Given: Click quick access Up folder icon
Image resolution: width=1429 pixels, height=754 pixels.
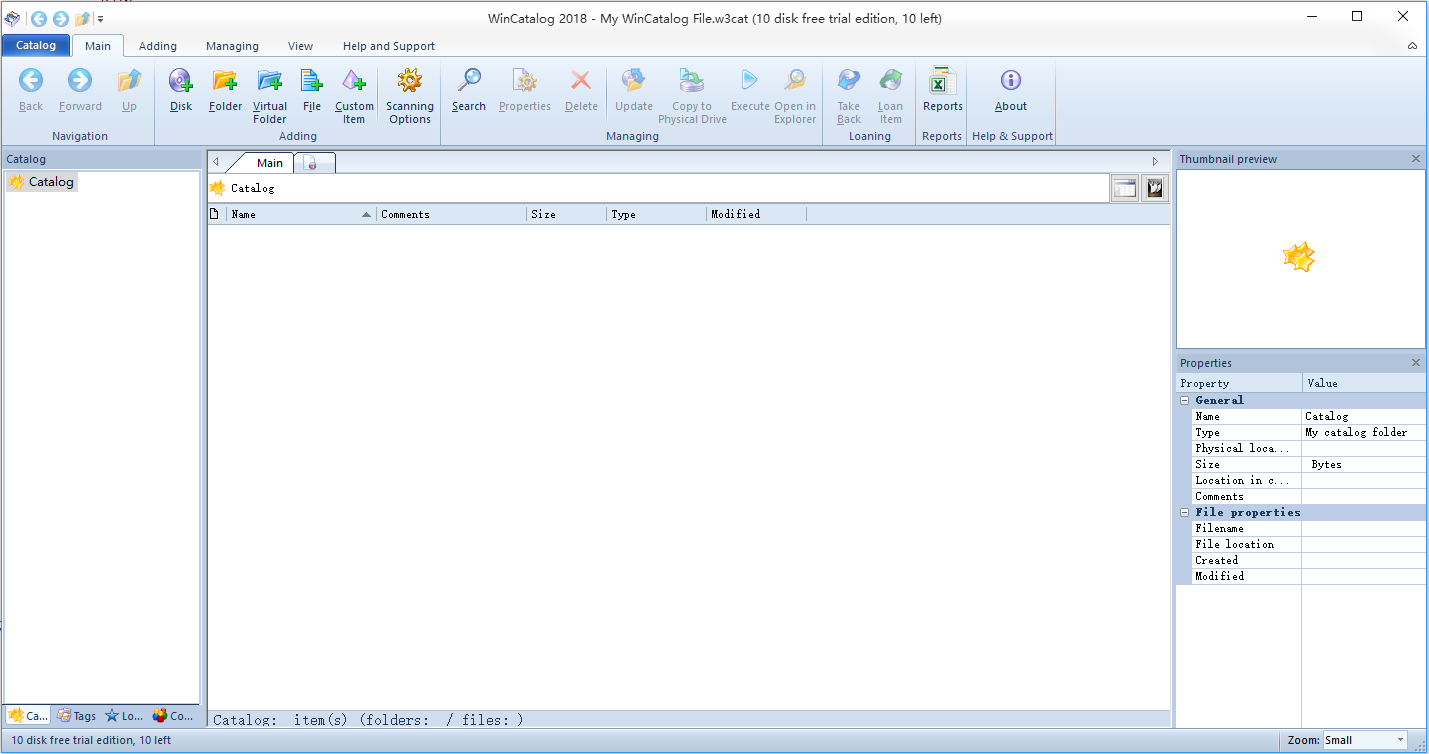Looking at the screenshot, I should 83,18.
